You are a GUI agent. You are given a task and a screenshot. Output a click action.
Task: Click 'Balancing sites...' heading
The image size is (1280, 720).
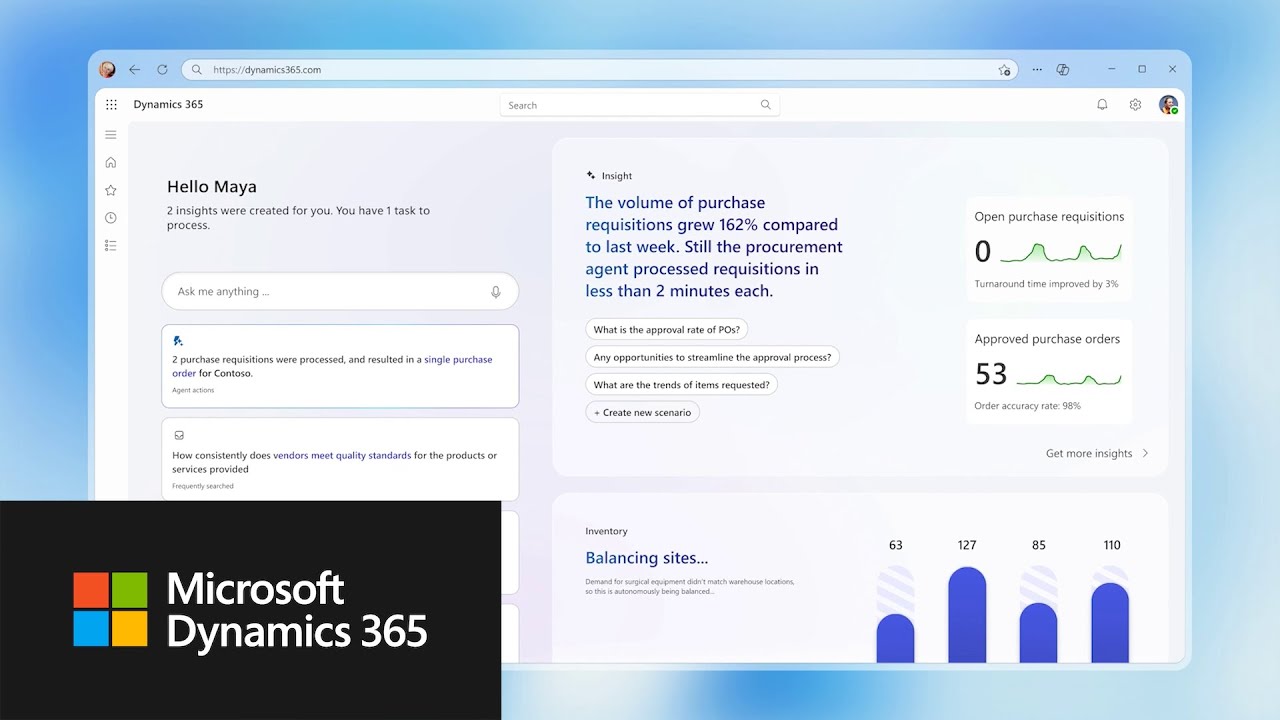pos(647,558)
